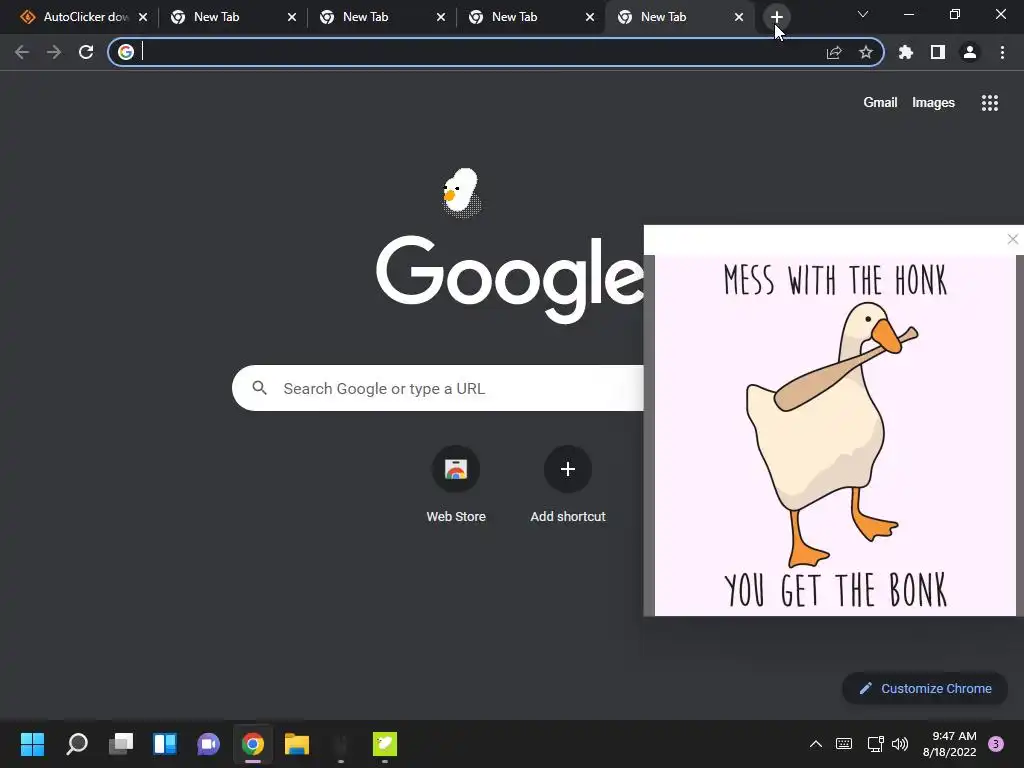Share this page using the share icon
This screenshot has width=1024, height=768.
[x=834, y=52]
